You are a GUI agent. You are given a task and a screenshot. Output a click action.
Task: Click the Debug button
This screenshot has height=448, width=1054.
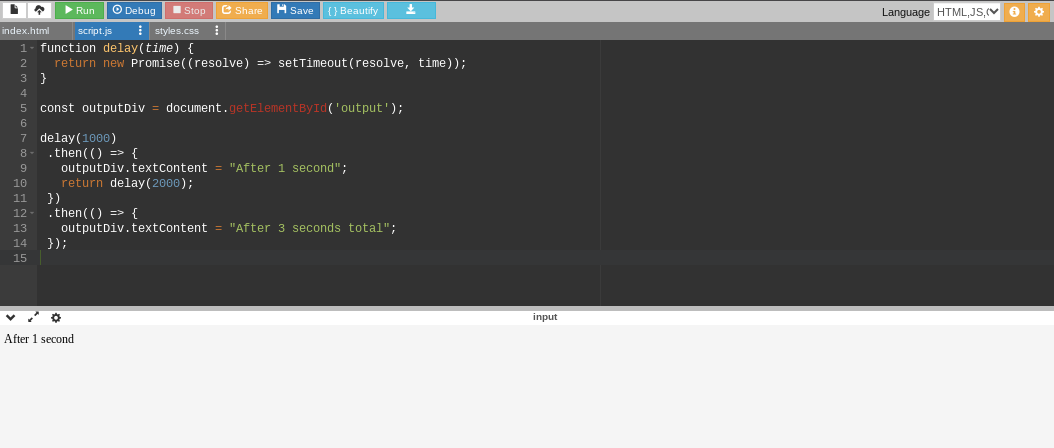click(134, 10)
